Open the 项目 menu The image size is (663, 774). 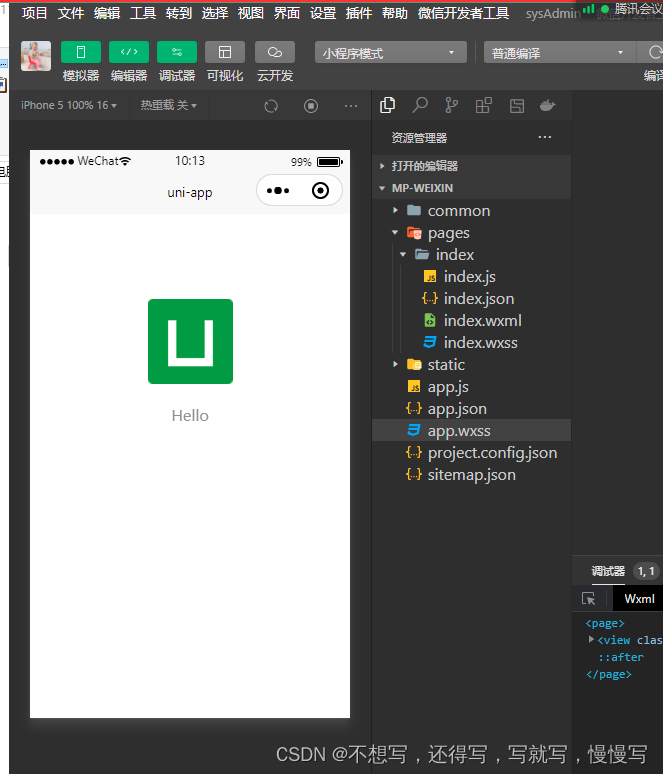tap(35, 13)
